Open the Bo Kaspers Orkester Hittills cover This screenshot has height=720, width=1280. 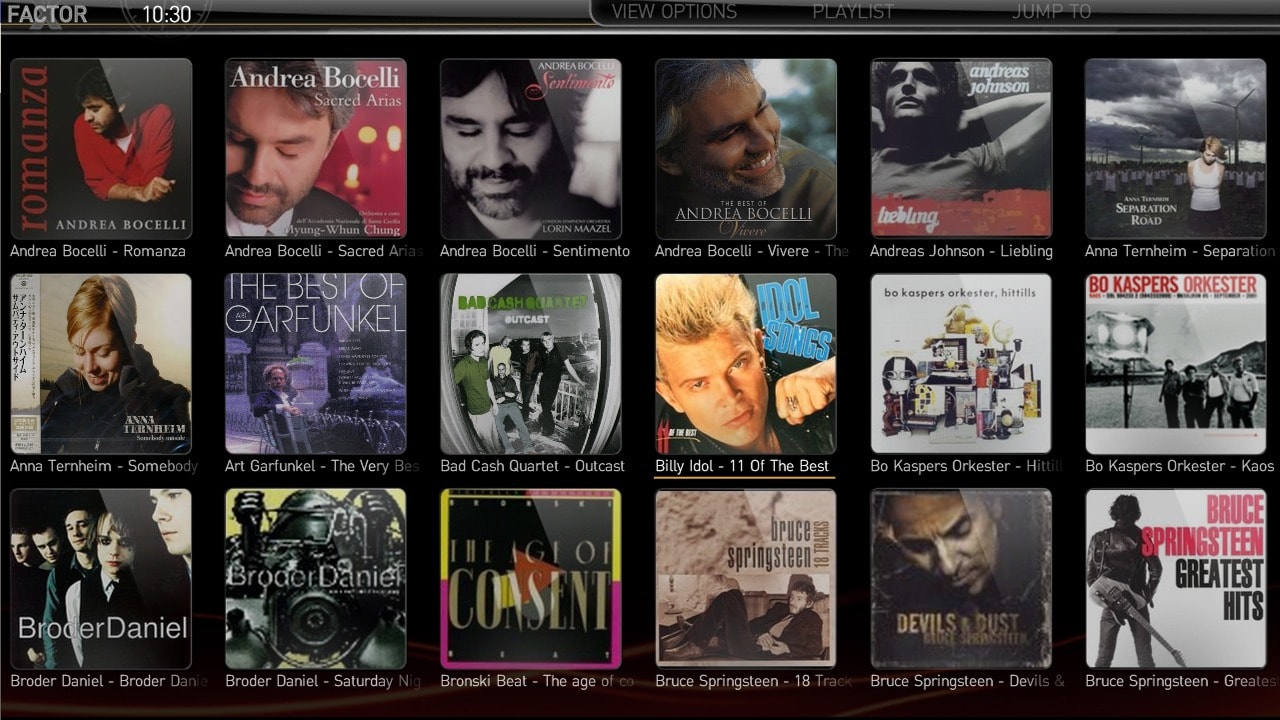pyautogui.click(x=961, y=363)
